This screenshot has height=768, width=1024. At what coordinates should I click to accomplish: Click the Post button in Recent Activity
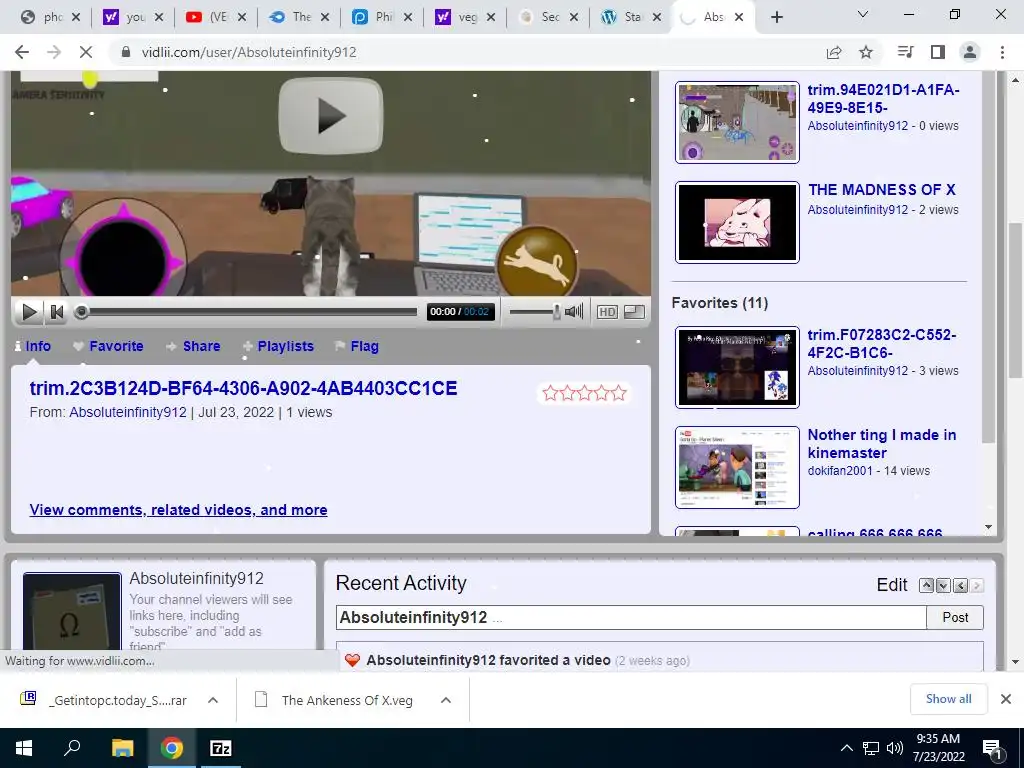point(955,617)
